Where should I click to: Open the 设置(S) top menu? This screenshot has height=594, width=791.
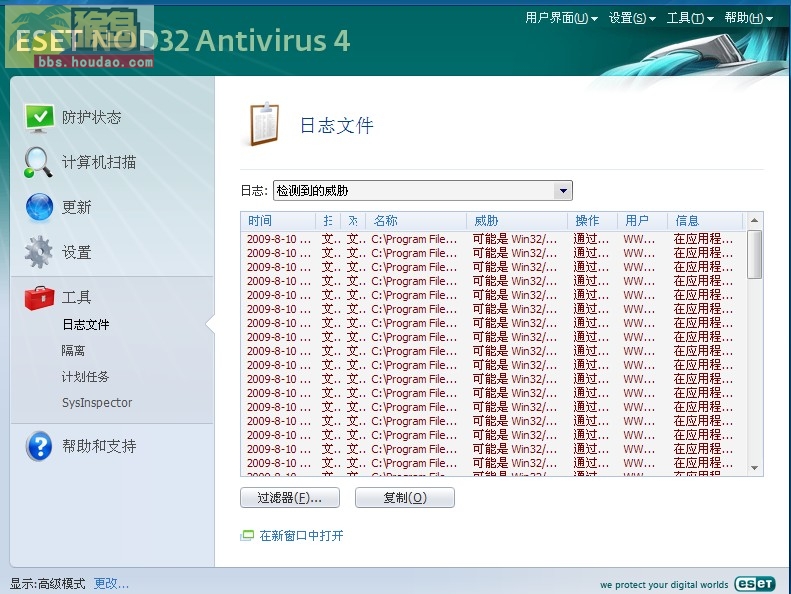[632, 18]
